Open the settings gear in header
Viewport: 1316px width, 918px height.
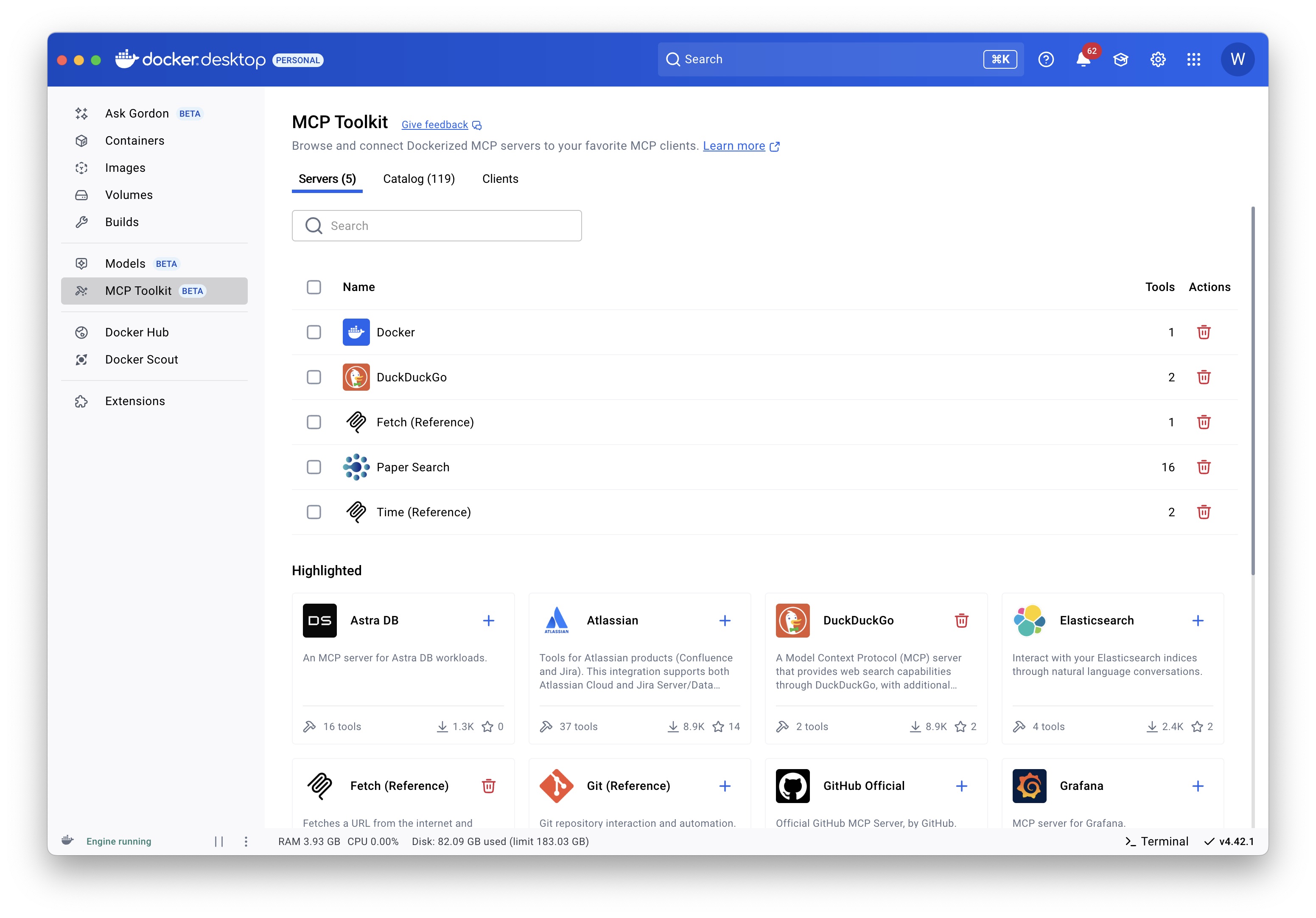coord(1157,59)
